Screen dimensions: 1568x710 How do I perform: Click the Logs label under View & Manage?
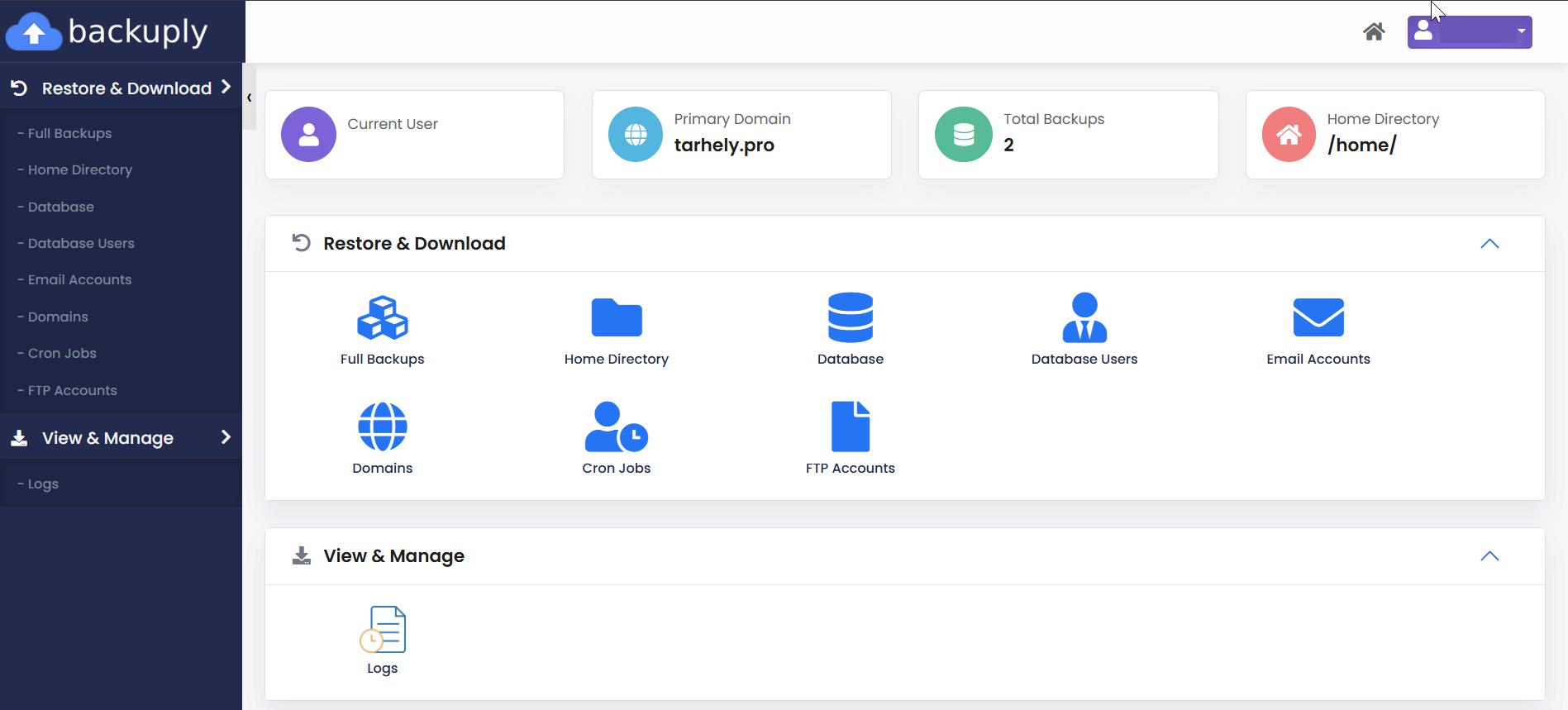(383, 668)
